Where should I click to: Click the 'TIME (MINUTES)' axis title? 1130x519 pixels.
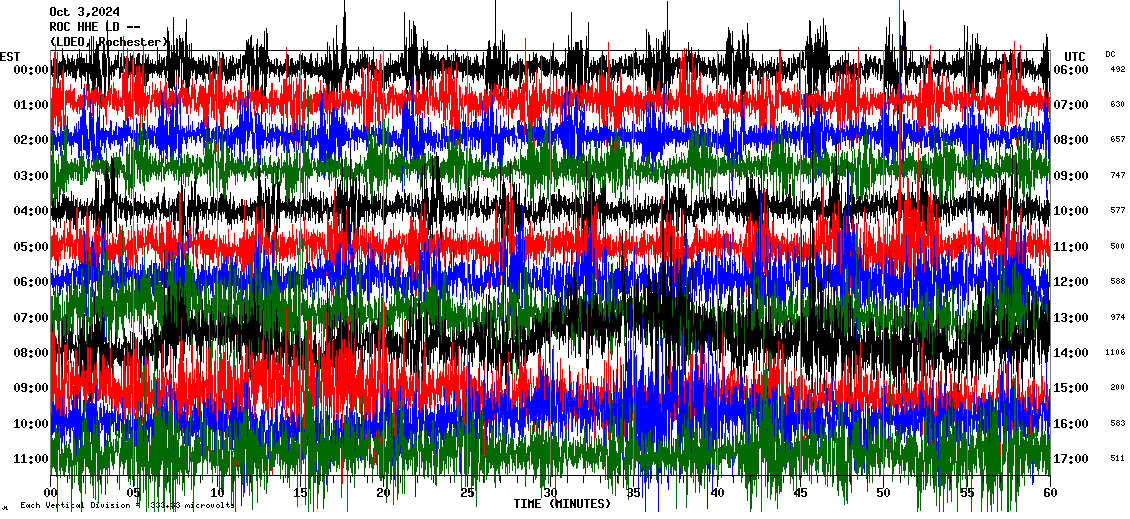pyautogui.click(x=562, y=504)
